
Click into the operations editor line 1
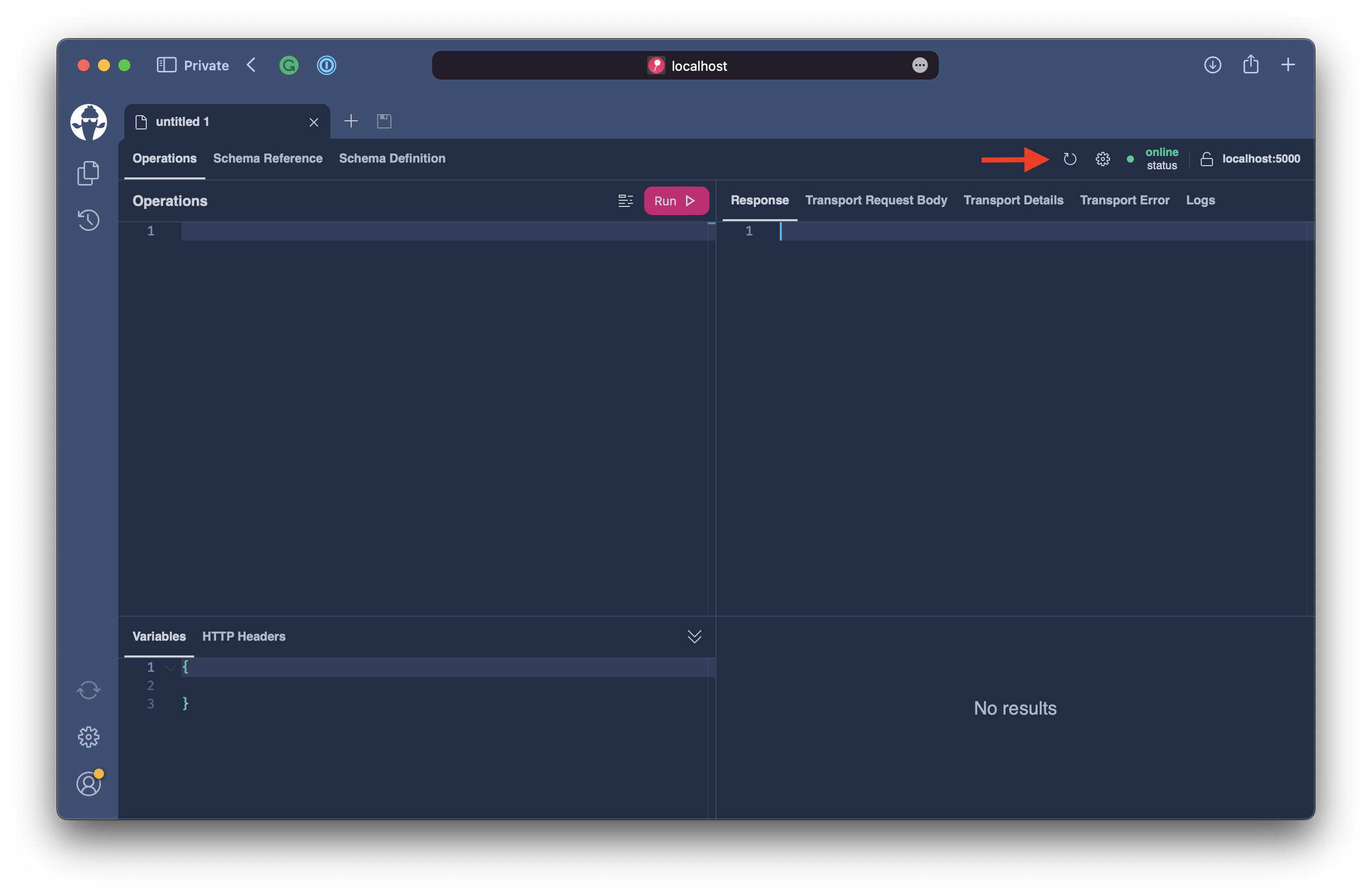click(444, 231)
